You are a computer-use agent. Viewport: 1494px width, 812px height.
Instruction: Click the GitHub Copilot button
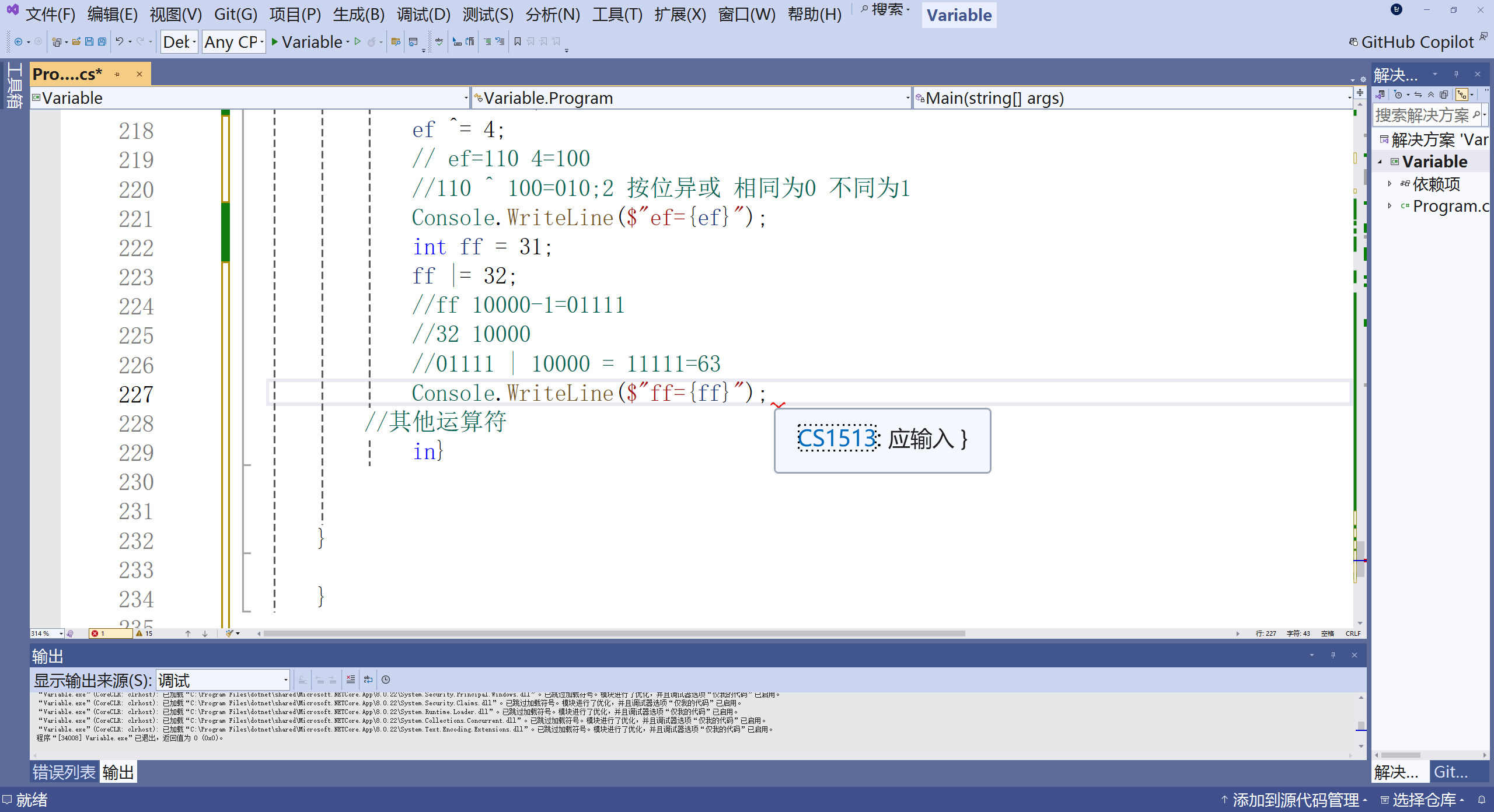[x=1416, y=42]
